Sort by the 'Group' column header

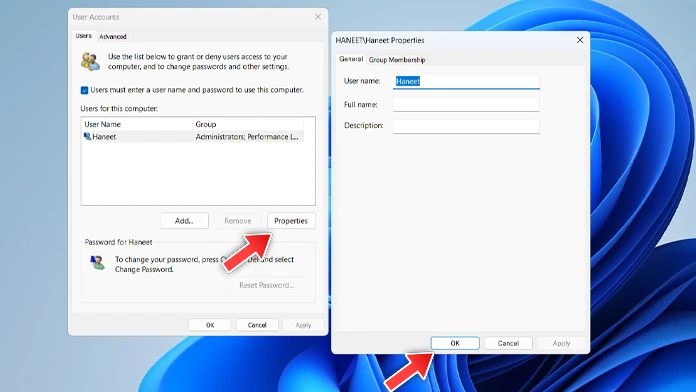[x=248, y=124]
